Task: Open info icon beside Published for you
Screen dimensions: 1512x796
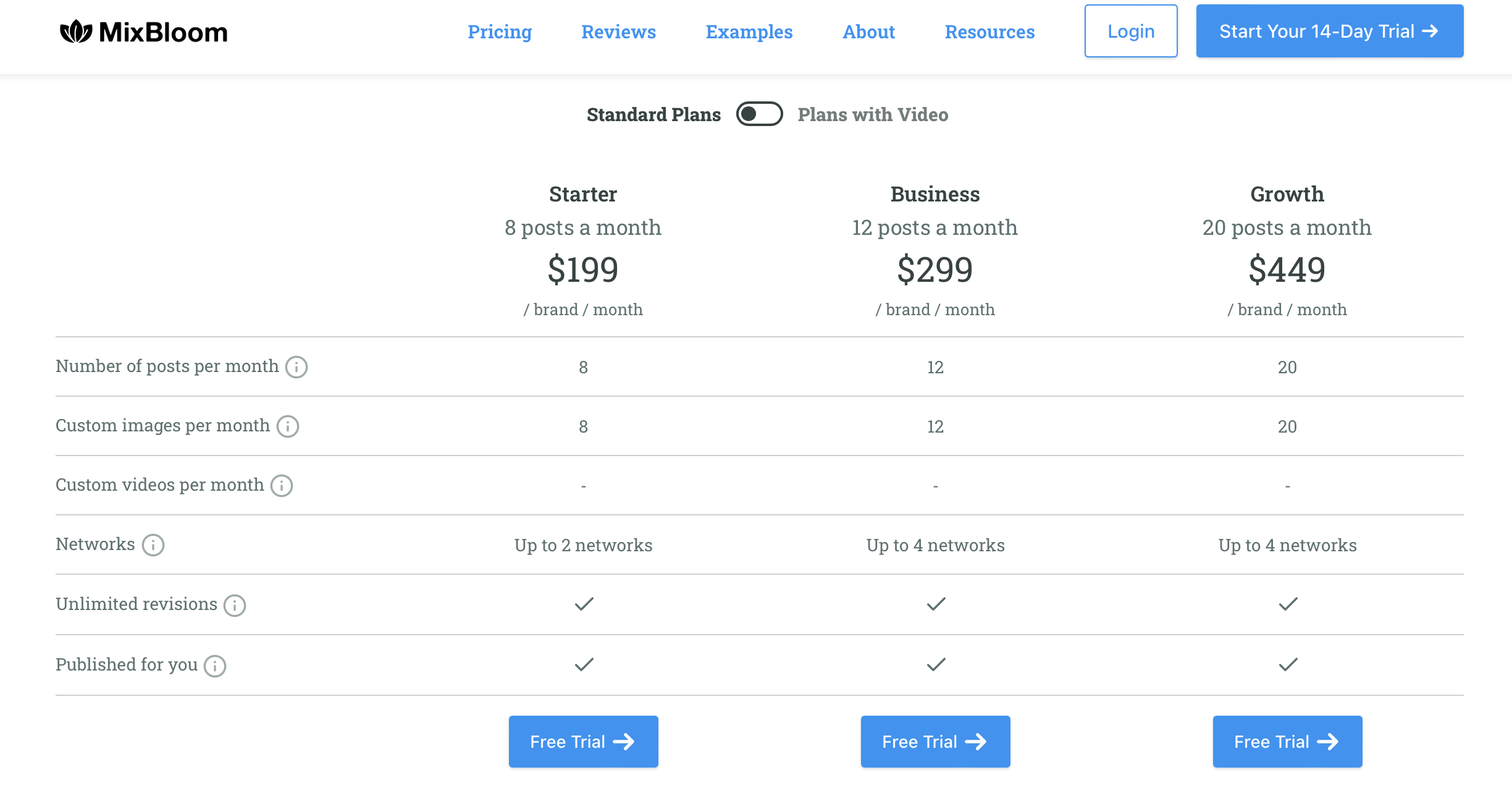Action: (x=215, y=666)
